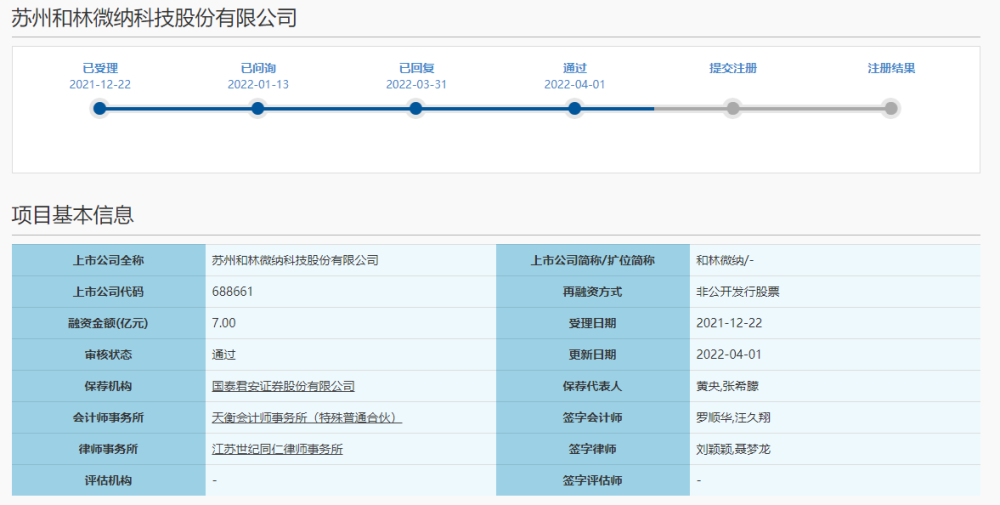Click date 2021-12-22 under 已受理
The height and width of the screenshot is (505, 1000).
click(x=100, y=84)
